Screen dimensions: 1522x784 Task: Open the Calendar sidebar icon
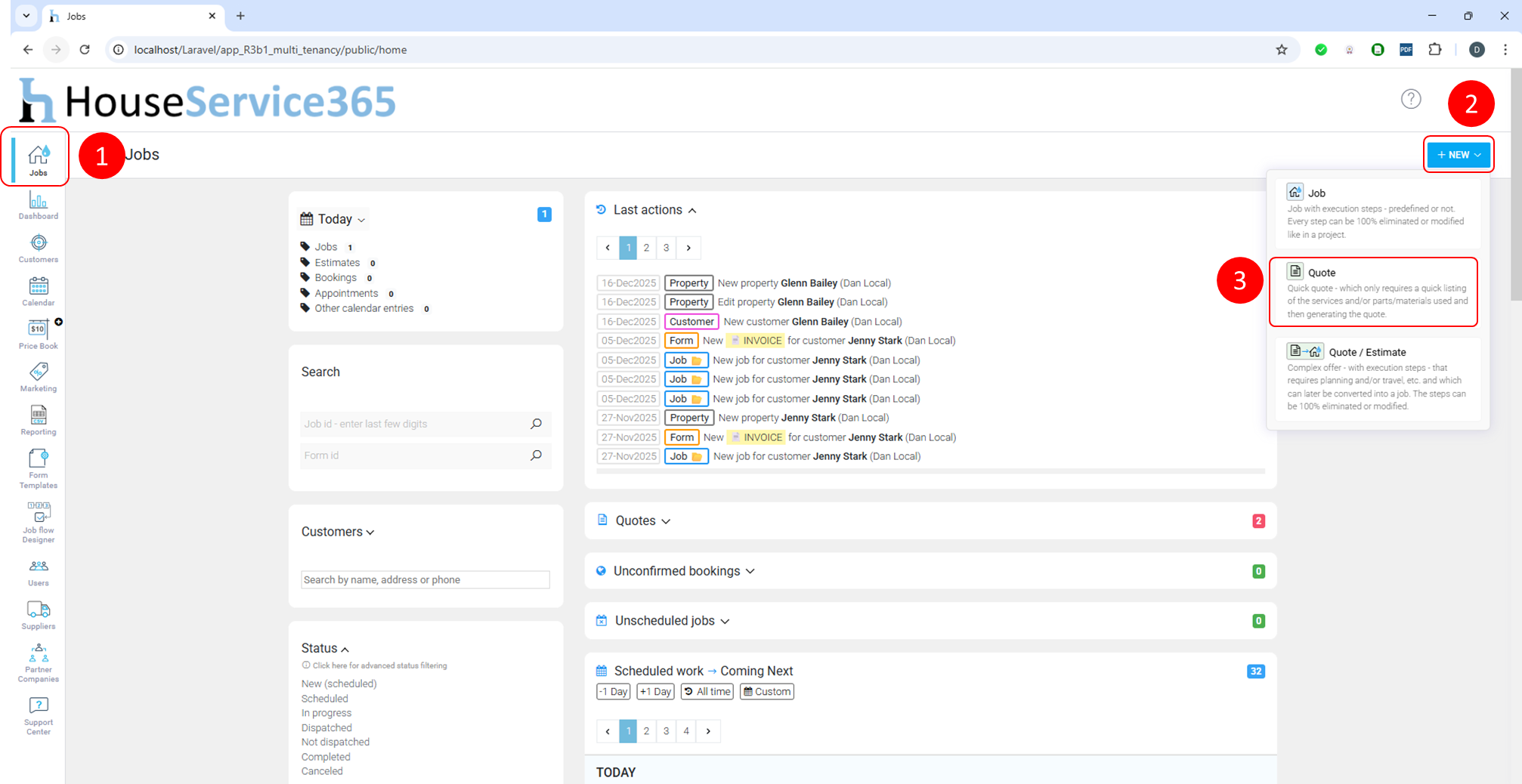tap(38, 291)
